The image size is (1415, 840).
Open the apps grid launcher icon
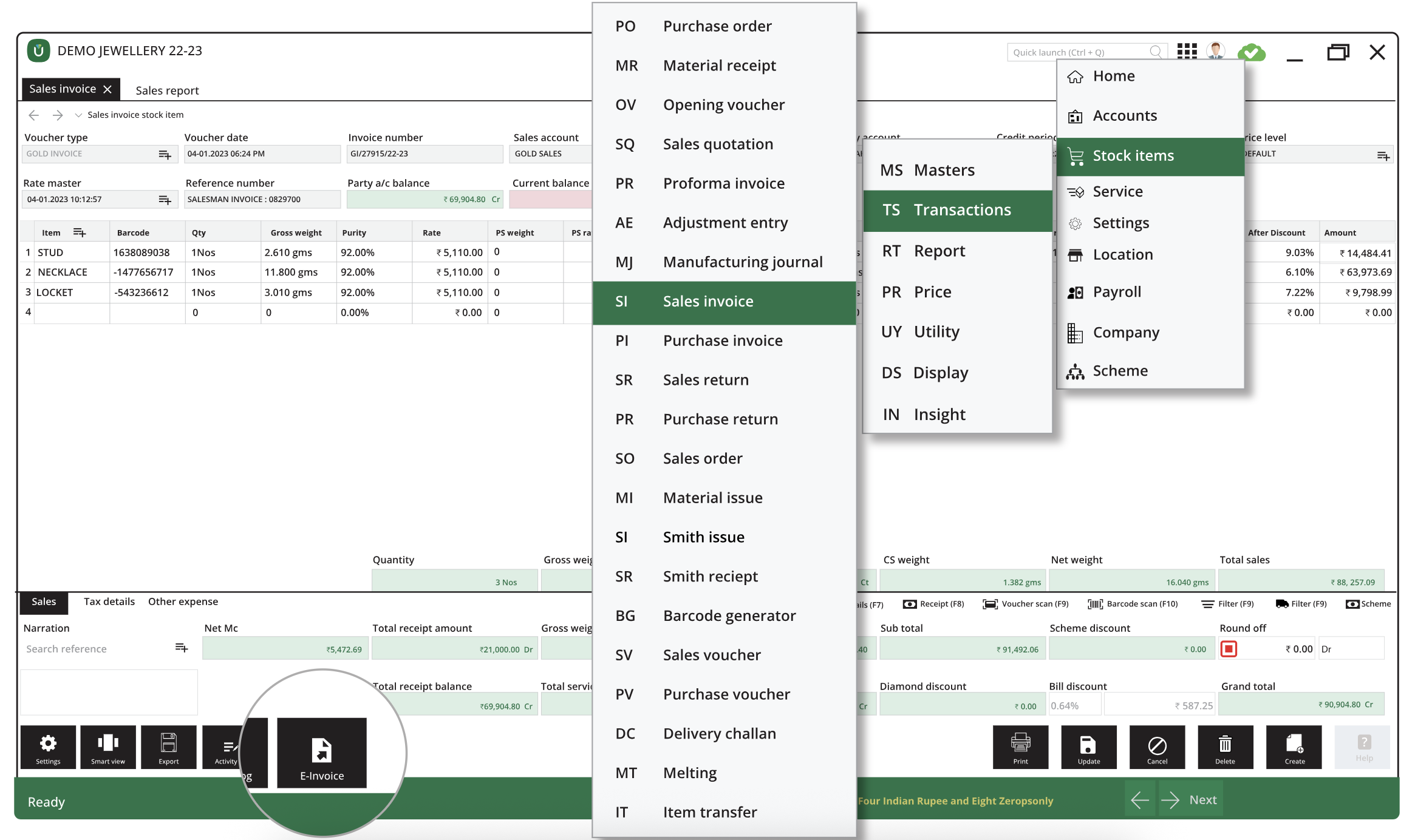pos(1186,51)
